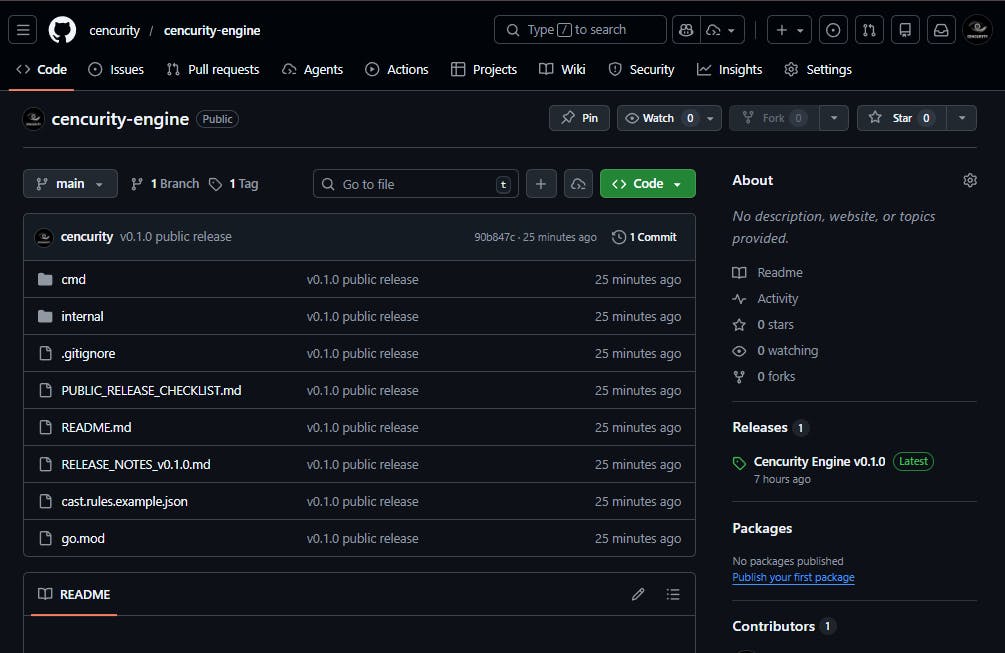This screenshot has width=1005, height=653.
Task: Select the README tab in file preview
Action: click(x=74, y=595)
